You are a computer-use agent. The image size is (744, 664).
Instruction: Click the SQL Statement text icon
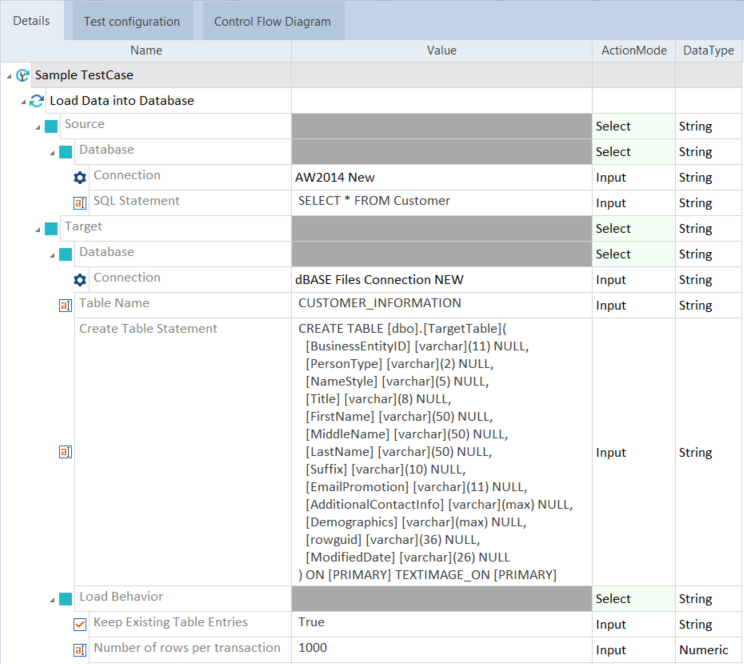[x=80, y=203]
